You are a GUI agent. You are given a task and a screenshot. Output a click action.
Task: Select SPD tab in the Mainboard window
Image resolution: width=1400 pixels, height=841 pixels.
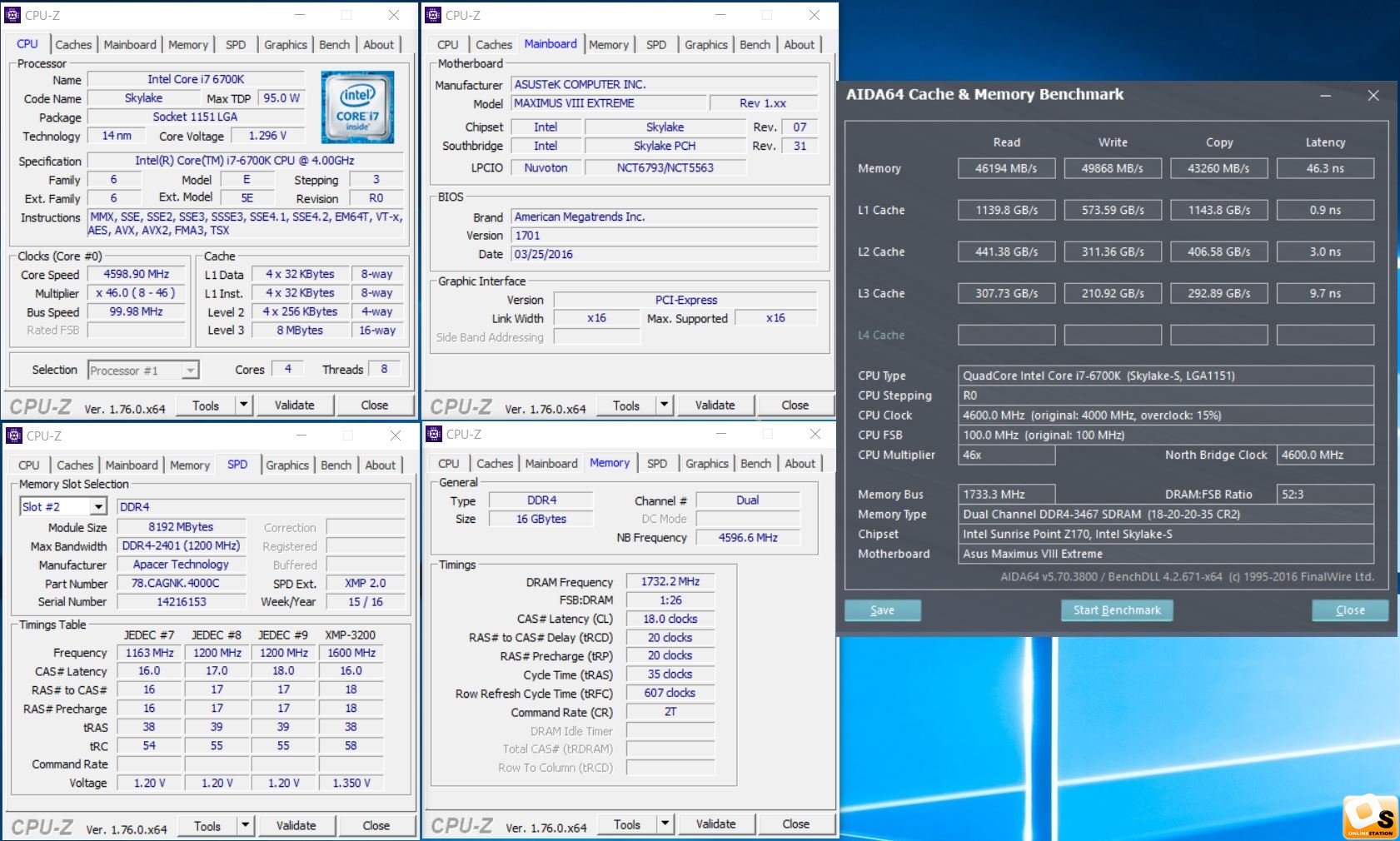pos(656,45)
